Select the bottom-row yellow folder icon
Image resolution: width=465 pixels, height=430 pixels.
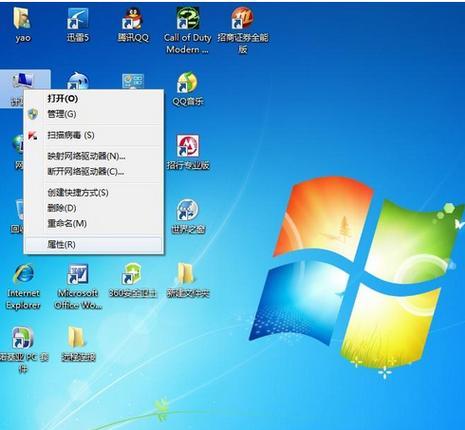tap(76, 338)
